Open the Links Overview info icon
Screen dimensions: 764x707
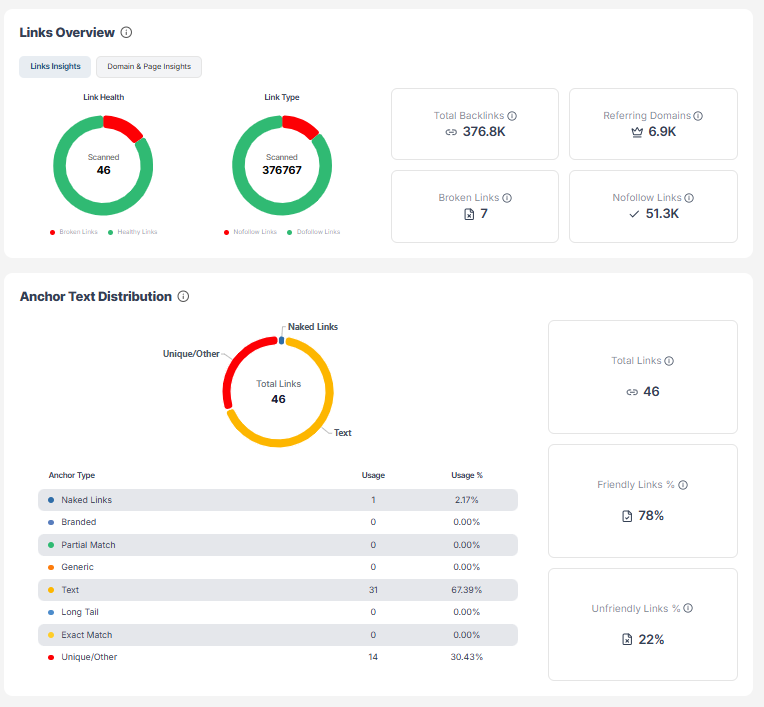126,33
